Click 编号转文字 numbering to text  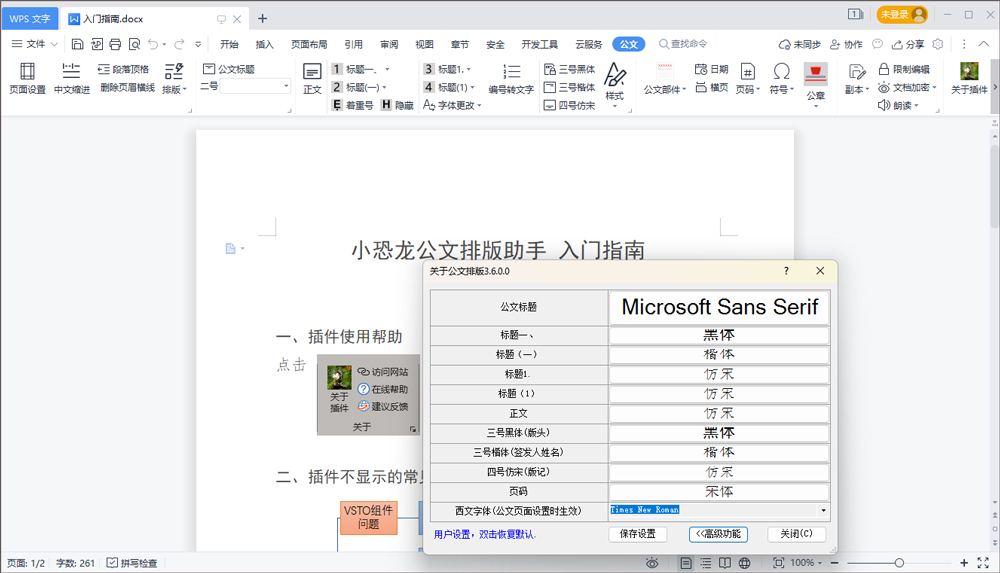pos(511,78)
